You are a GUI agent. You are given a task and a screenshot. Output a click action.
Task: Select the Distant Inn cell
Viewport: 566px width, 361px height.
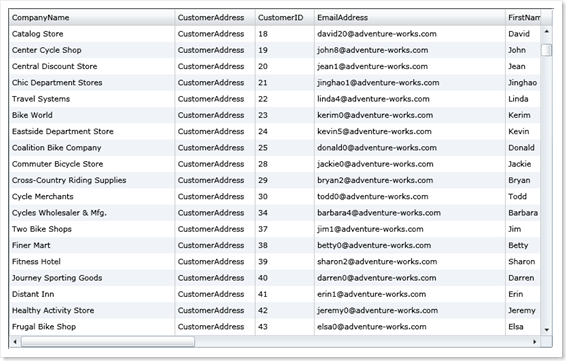tap(92, 294)
